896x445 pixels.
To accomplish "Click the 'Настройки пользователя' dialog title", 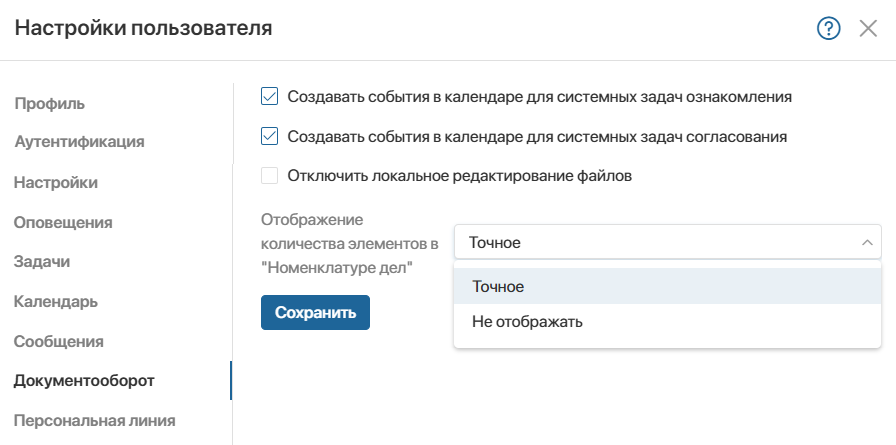I will click(x=143, y=27).
